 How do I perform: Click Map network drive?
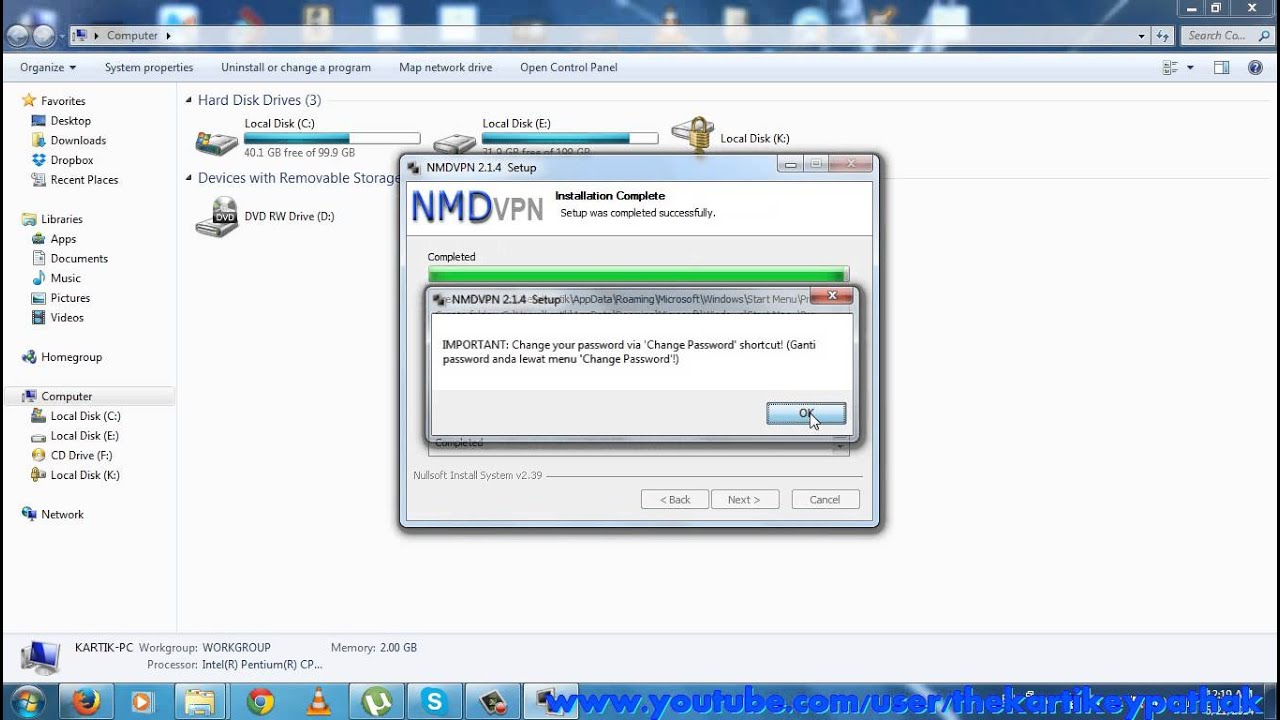(445, 67)
